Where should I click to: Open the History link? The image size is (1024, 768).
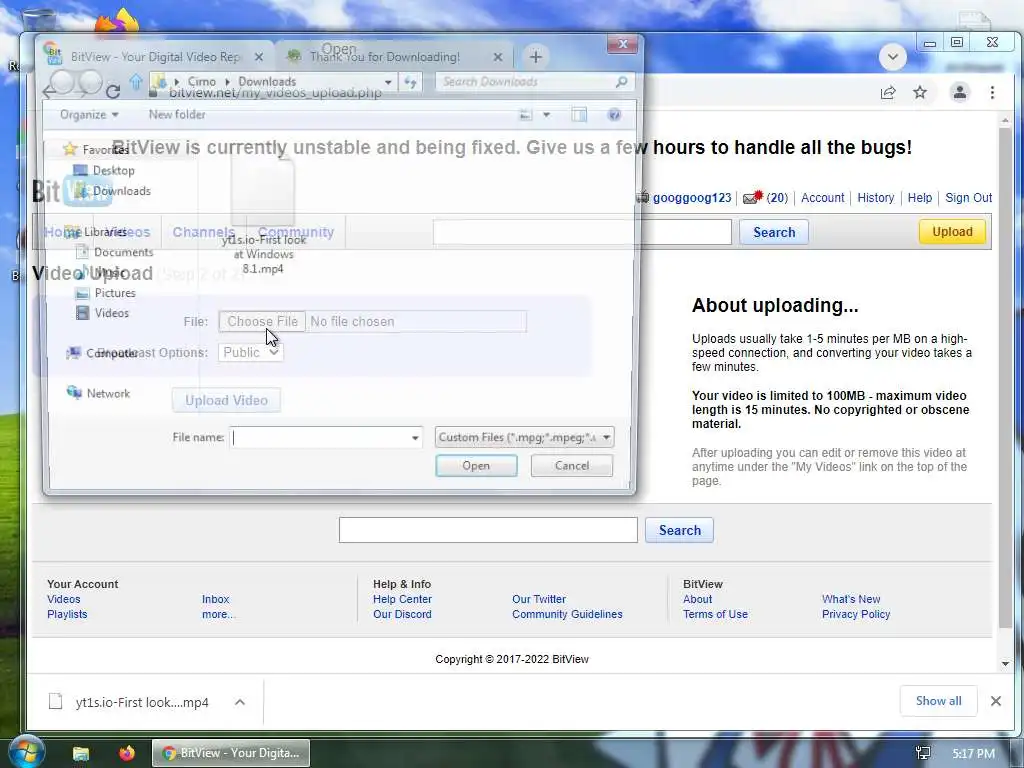click(875, 198)
